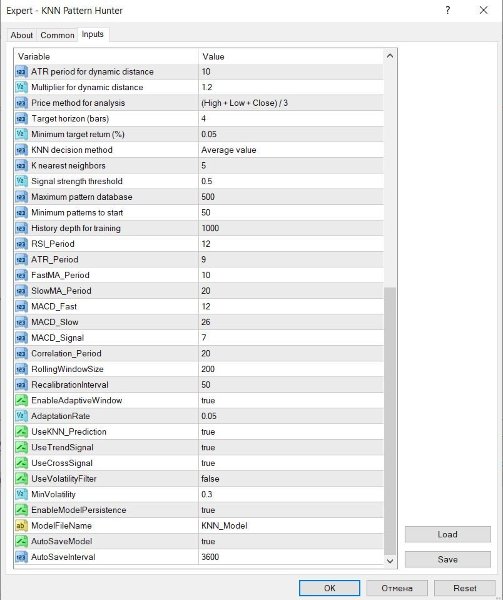The image size is (503, 600).
Task: Click the boolean icon beside UseVolatilityFilter
Action: [21, 478]
